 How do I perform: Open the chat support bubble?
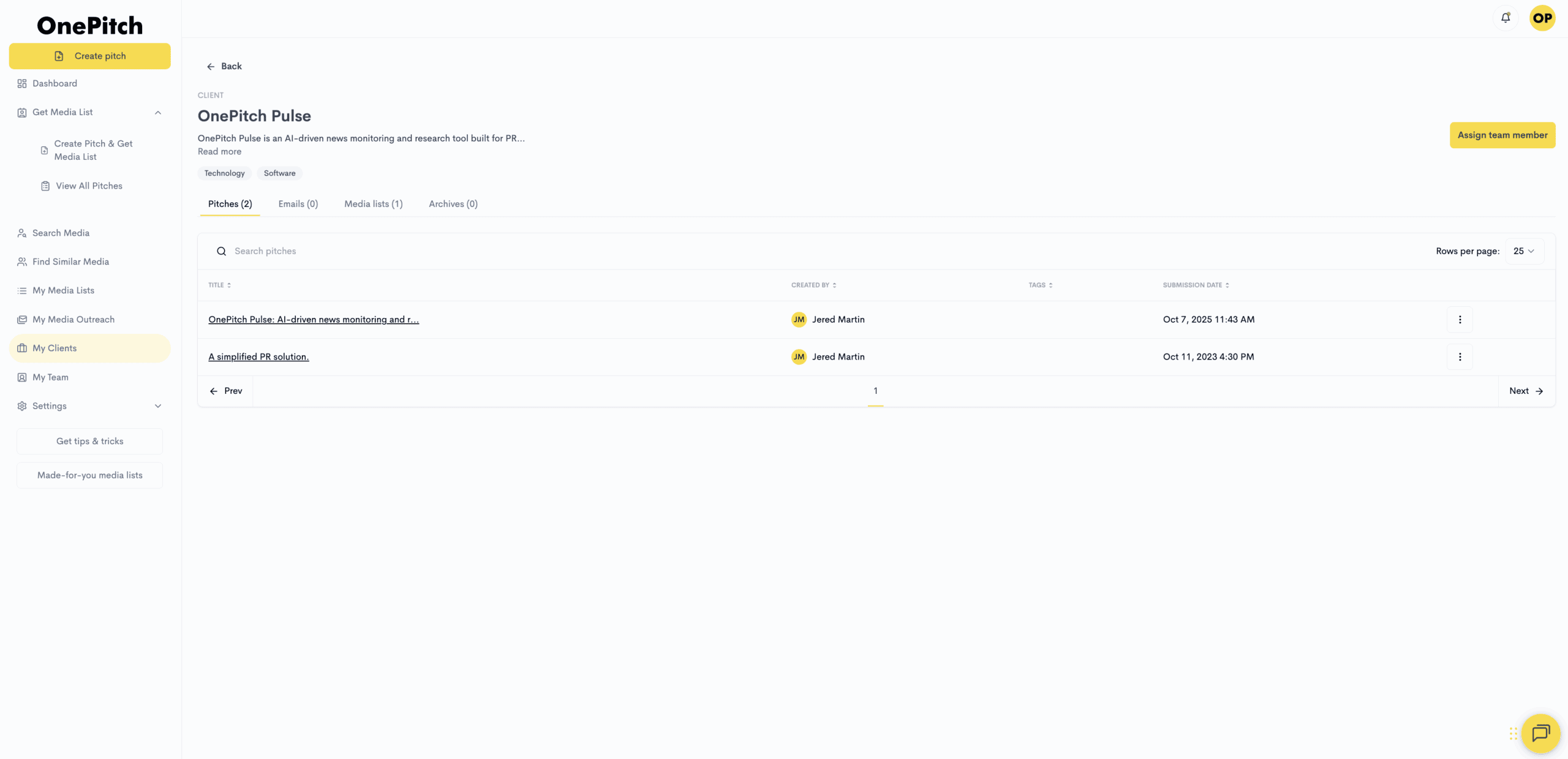pos(1540,733)
